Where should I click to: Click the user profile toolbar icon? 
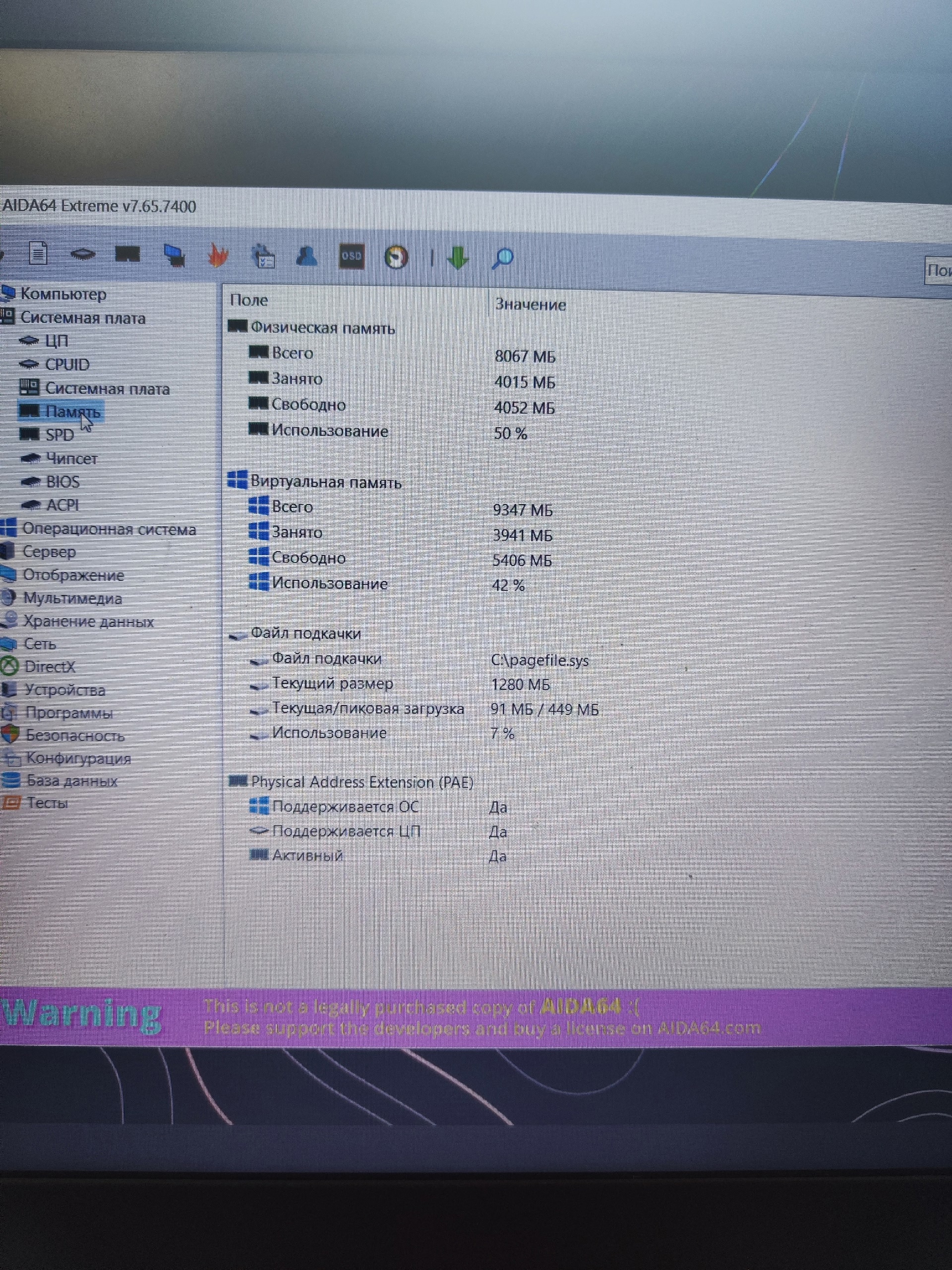point(307,256)
